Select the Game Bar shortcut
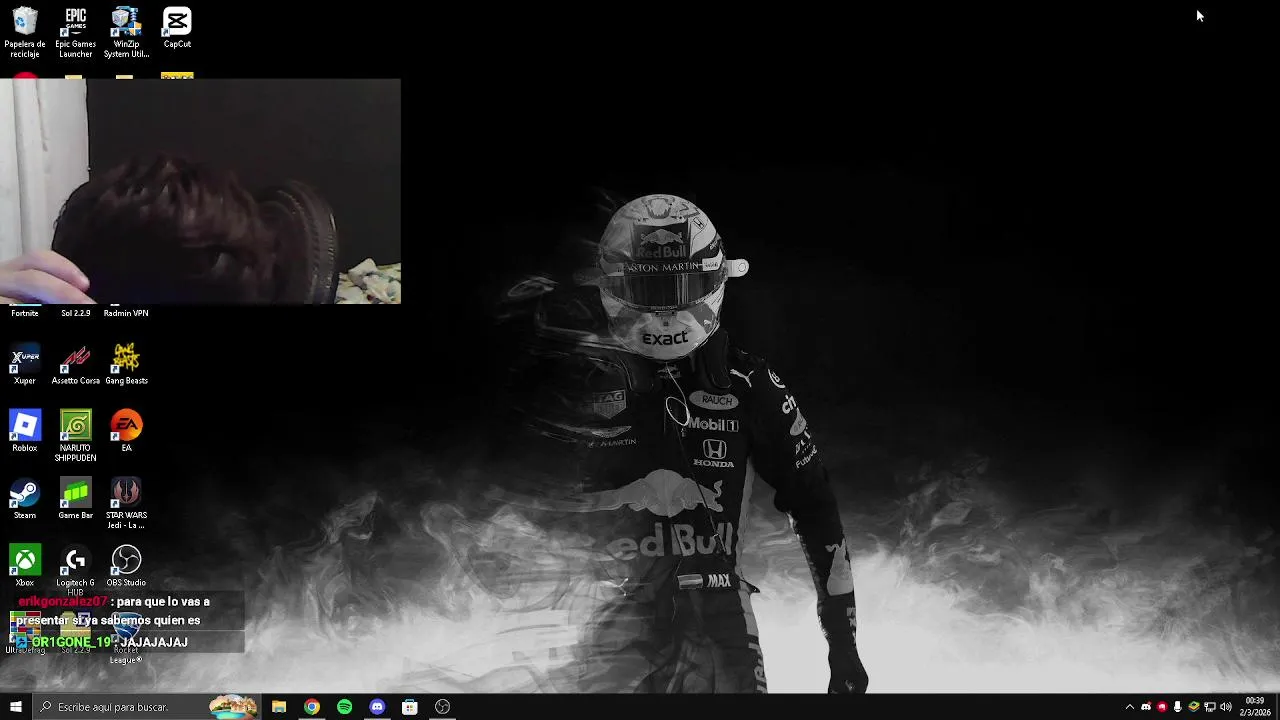Image resolution: width=1280 pixels, height=720 pixels. tap(75, 499)
